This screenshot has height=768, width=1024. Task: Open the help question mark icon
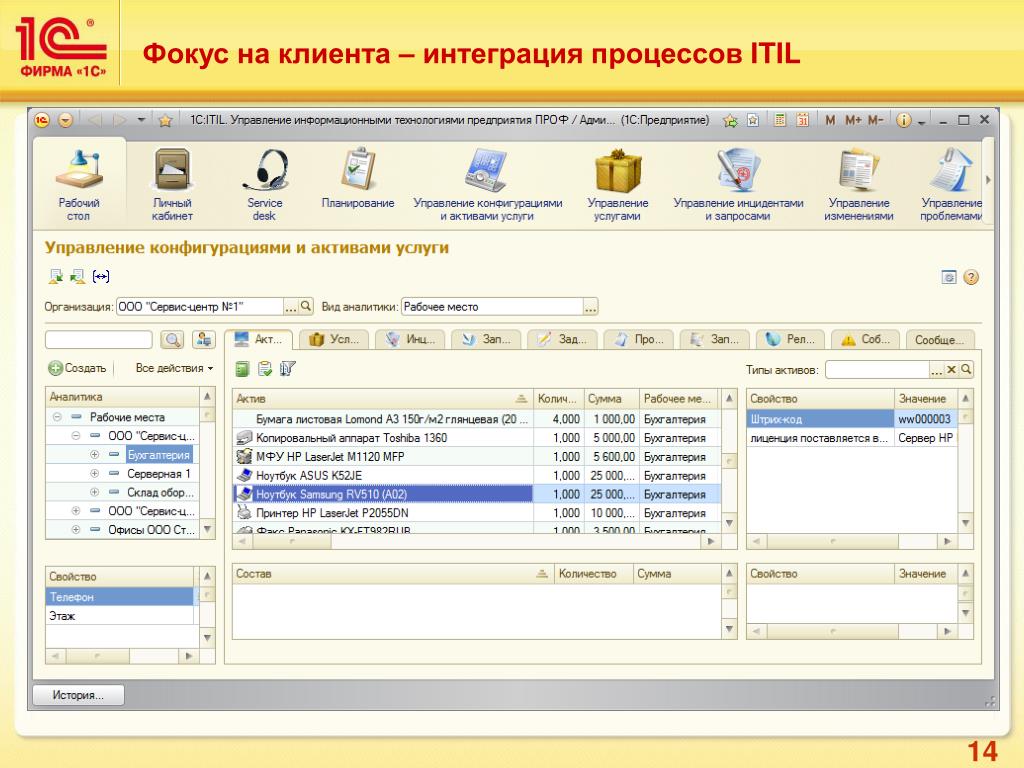point(971,278)
